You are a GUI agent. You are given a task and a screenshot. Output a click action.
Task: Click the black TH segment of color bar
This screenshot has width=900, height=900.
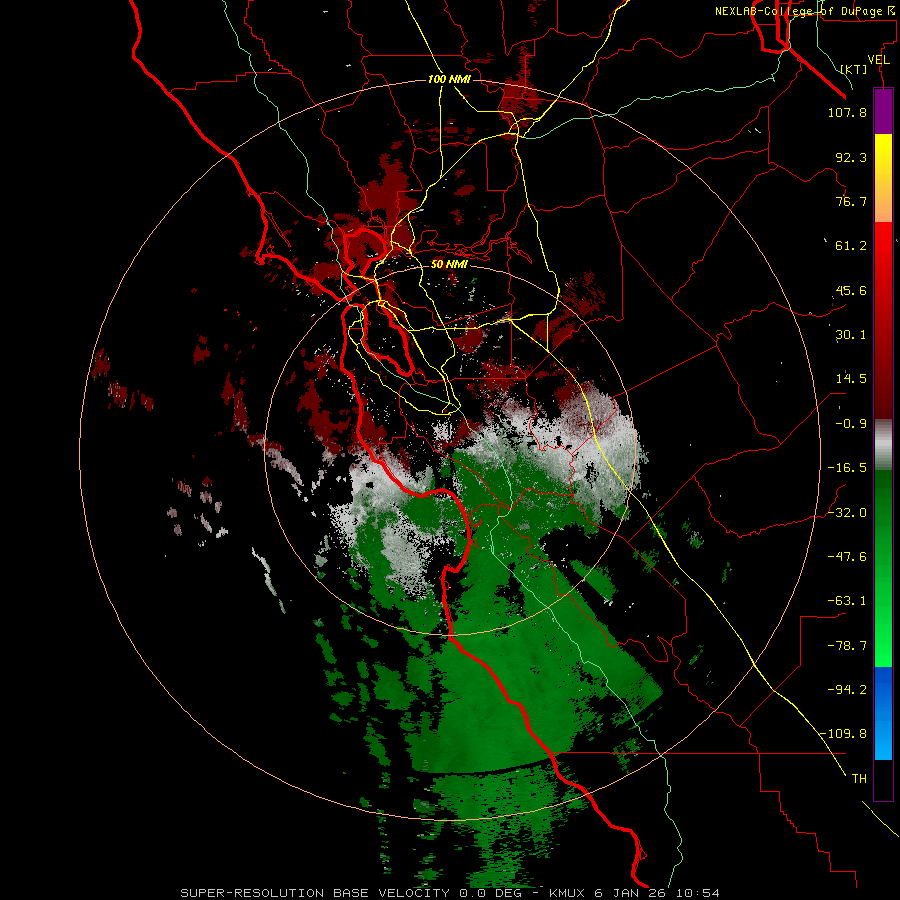(883, 780)
